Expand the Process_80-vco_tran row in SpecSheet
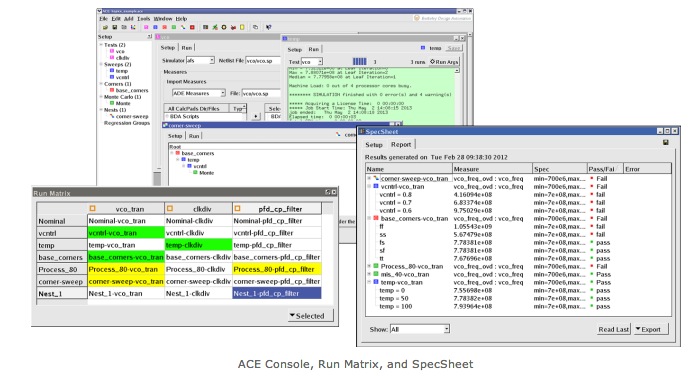 click(x=369, y=266)
